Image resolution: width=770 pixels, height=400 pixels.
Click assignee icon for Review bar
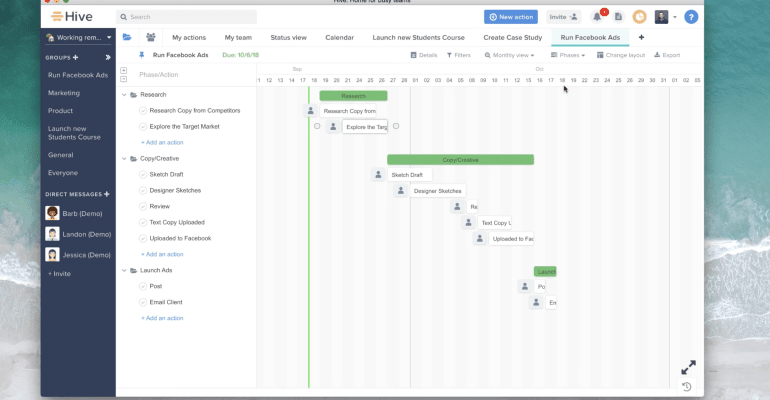pos(457,207)
